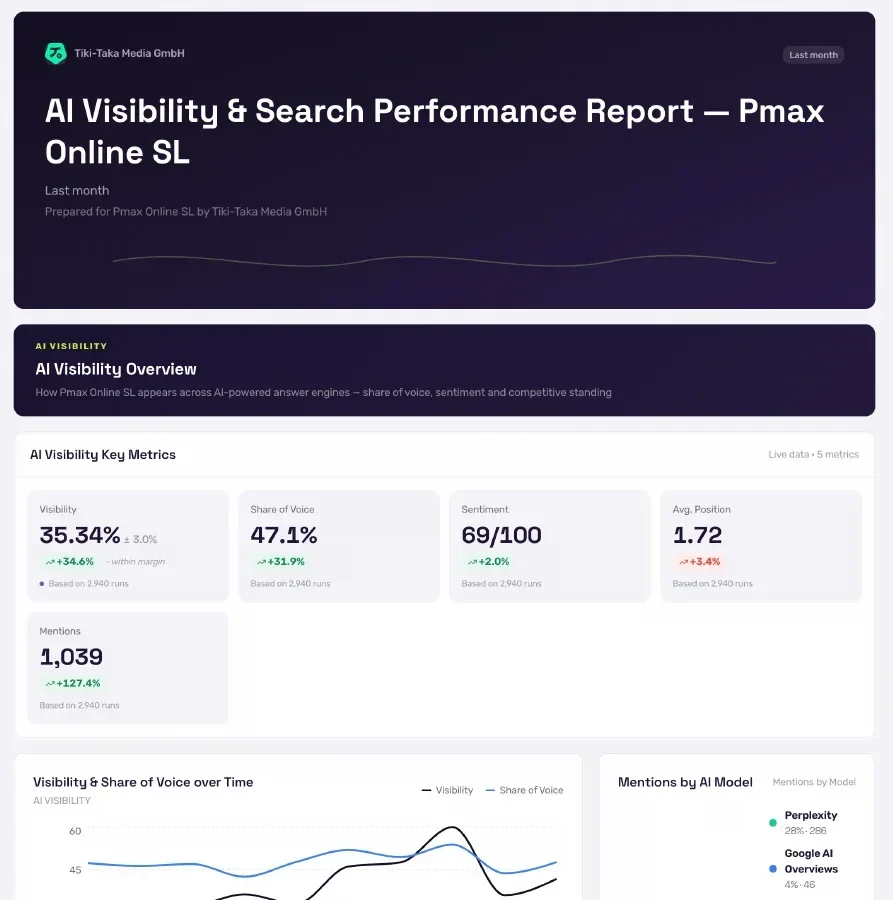Click the "Sentiment" card label

coord(485,510)
